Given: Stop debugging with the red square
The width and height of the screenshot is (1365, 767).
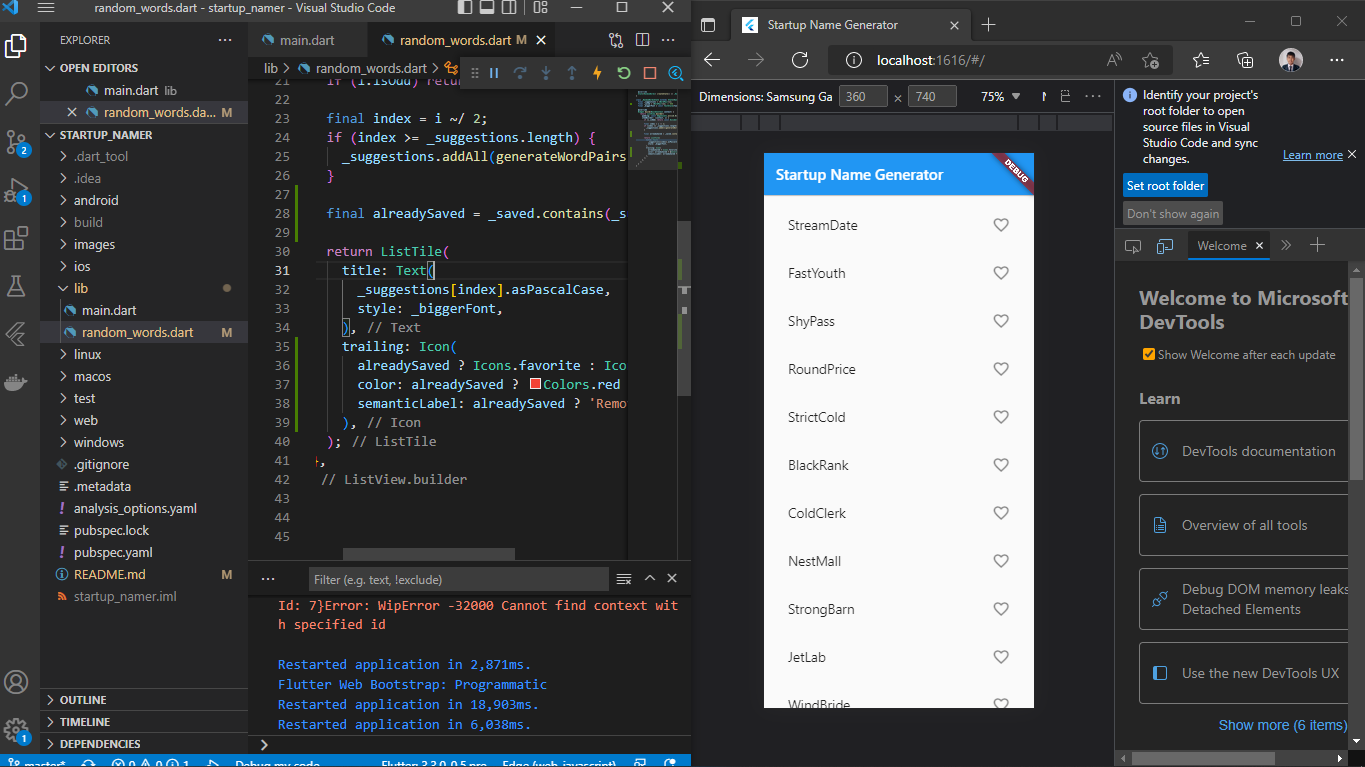Looking at the screenshot, I should pyautogui.click(x=650, y=73).
